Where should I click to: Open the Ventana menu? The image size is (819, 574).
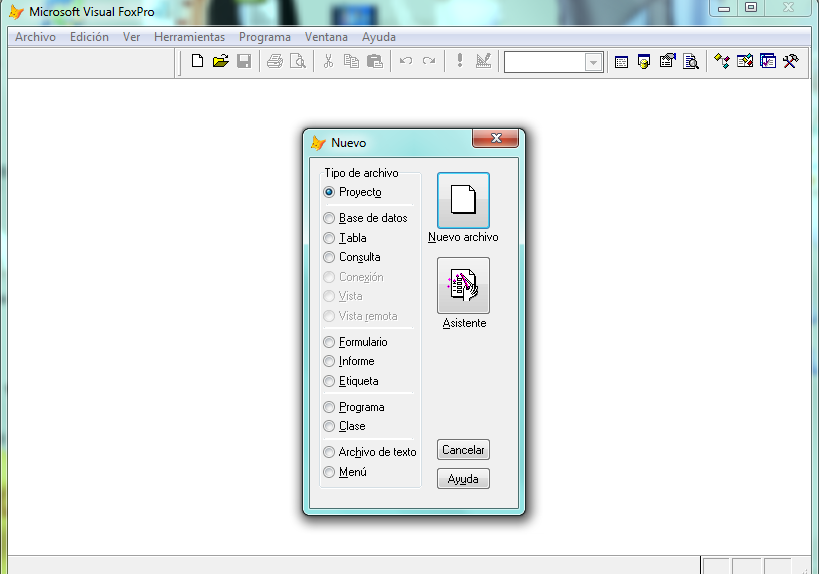click(x=326, y=37)
